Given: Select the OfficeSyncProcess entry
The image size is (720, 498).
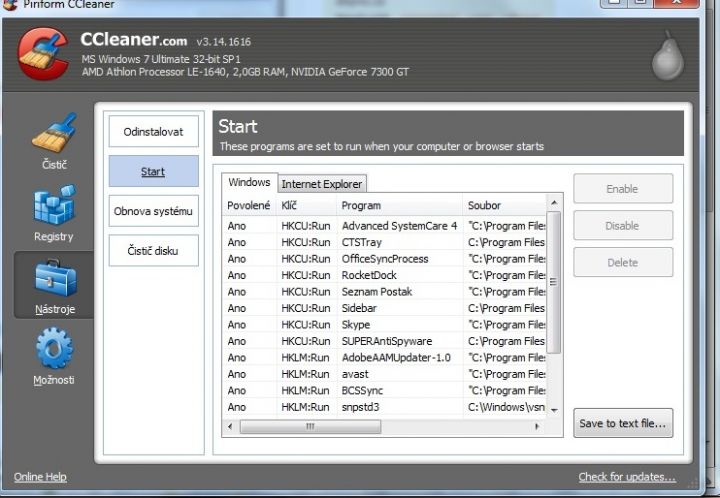Looking at the screenshot, I should click(x=385, y=259).
